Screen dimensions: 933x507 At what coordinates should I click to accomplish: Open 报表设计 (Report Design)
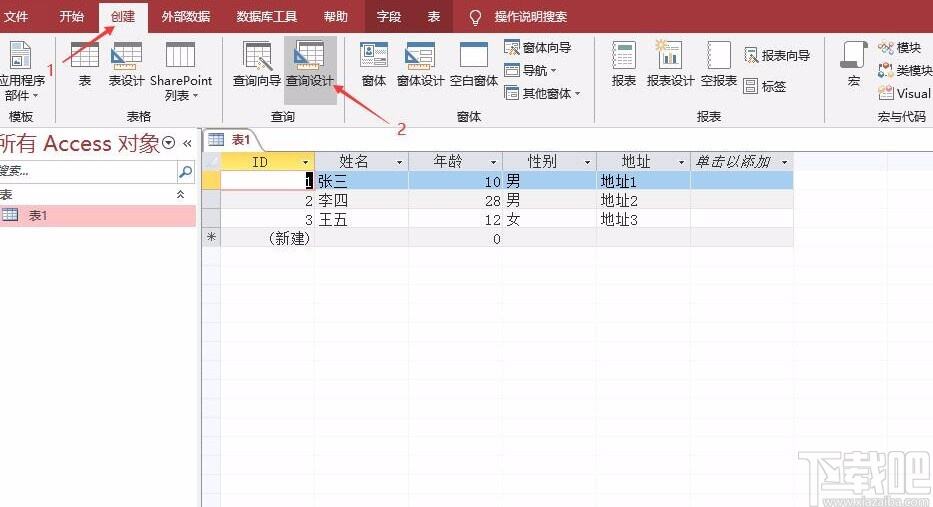pyautogui.click(x=670, y=64)
